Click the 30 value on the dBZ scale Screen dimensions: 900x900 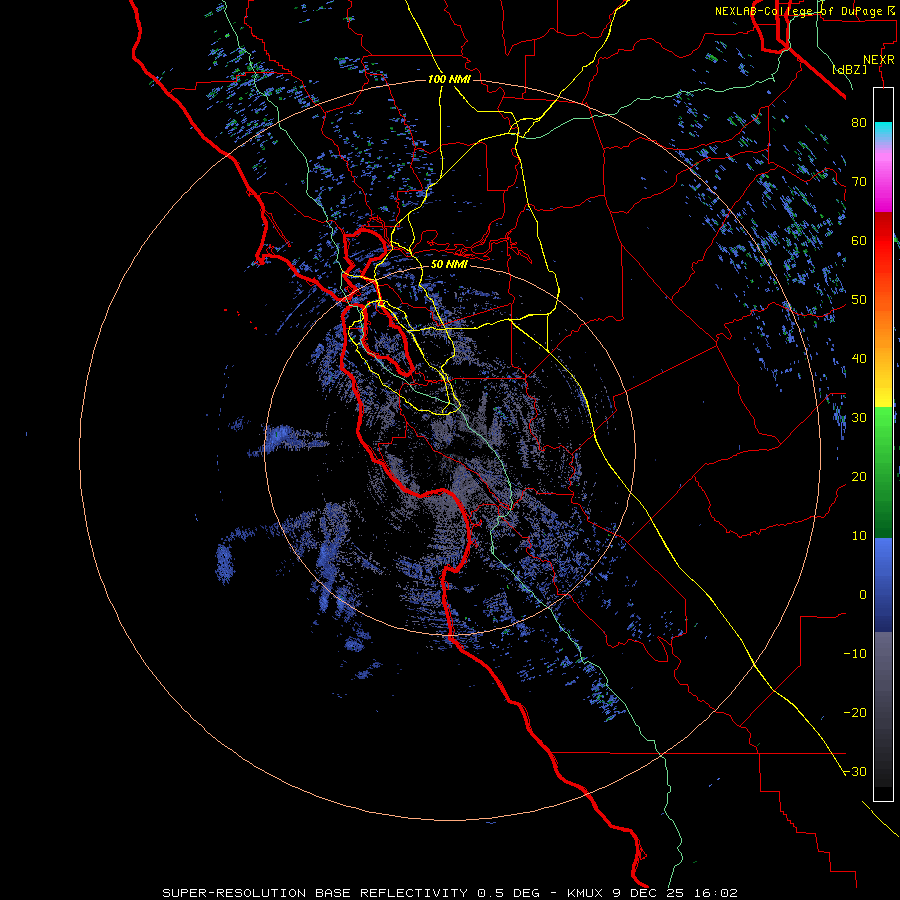[x=859, y=418]
